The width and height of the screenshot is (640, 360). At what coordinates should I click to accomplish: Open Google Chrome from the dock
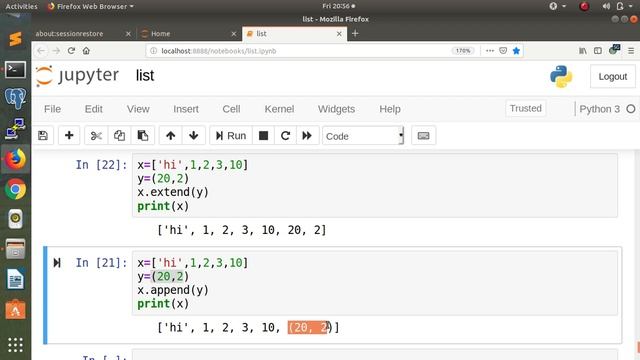coord(15,189)
